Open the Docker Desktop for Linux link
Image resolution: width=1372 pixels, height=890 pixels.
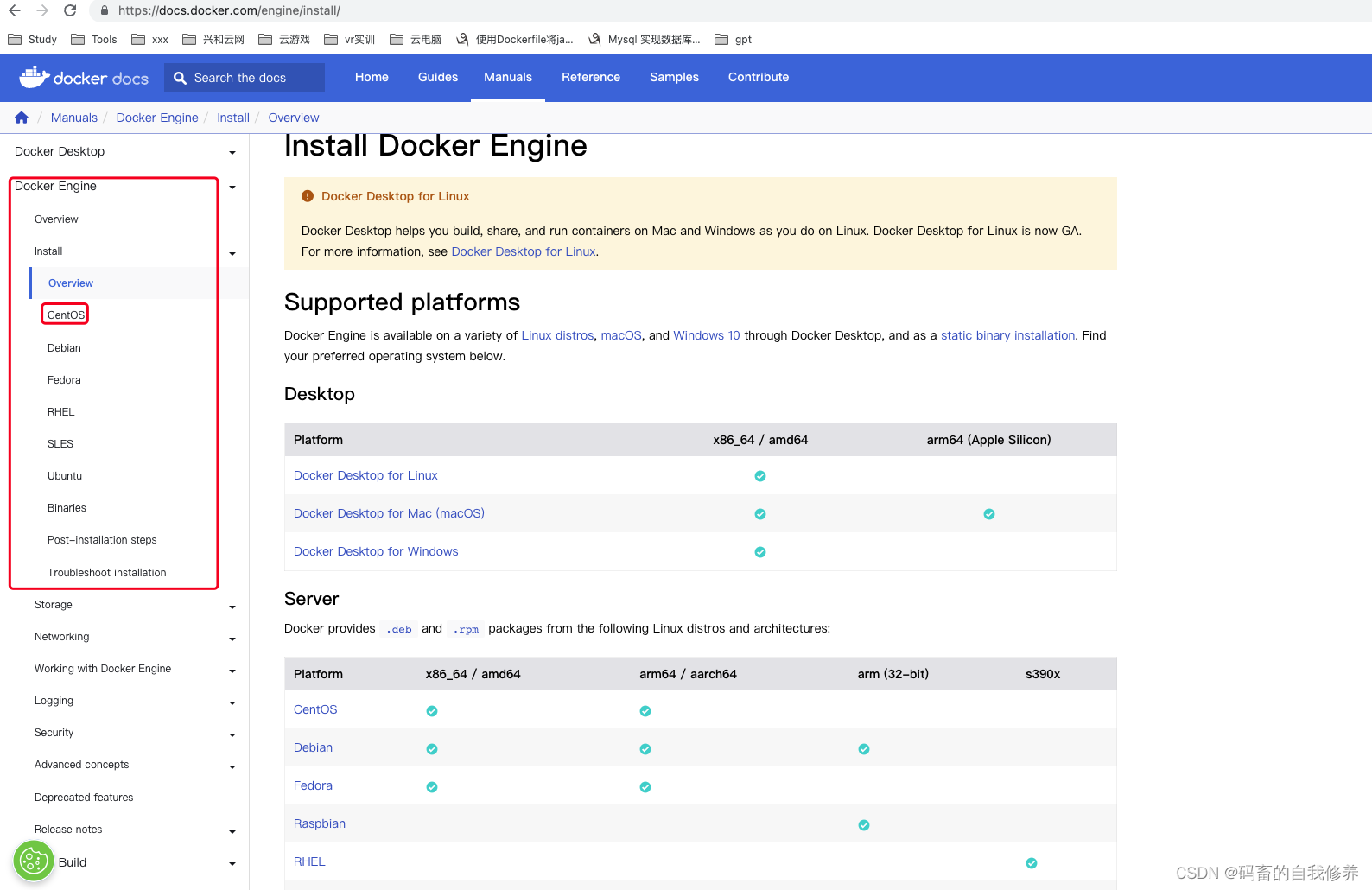(523, 251)
